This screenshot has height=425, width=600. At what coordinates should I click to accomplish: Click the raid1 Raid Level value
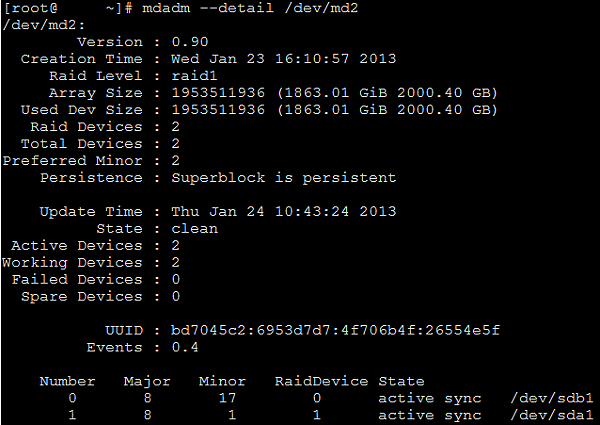pos(194,76)
